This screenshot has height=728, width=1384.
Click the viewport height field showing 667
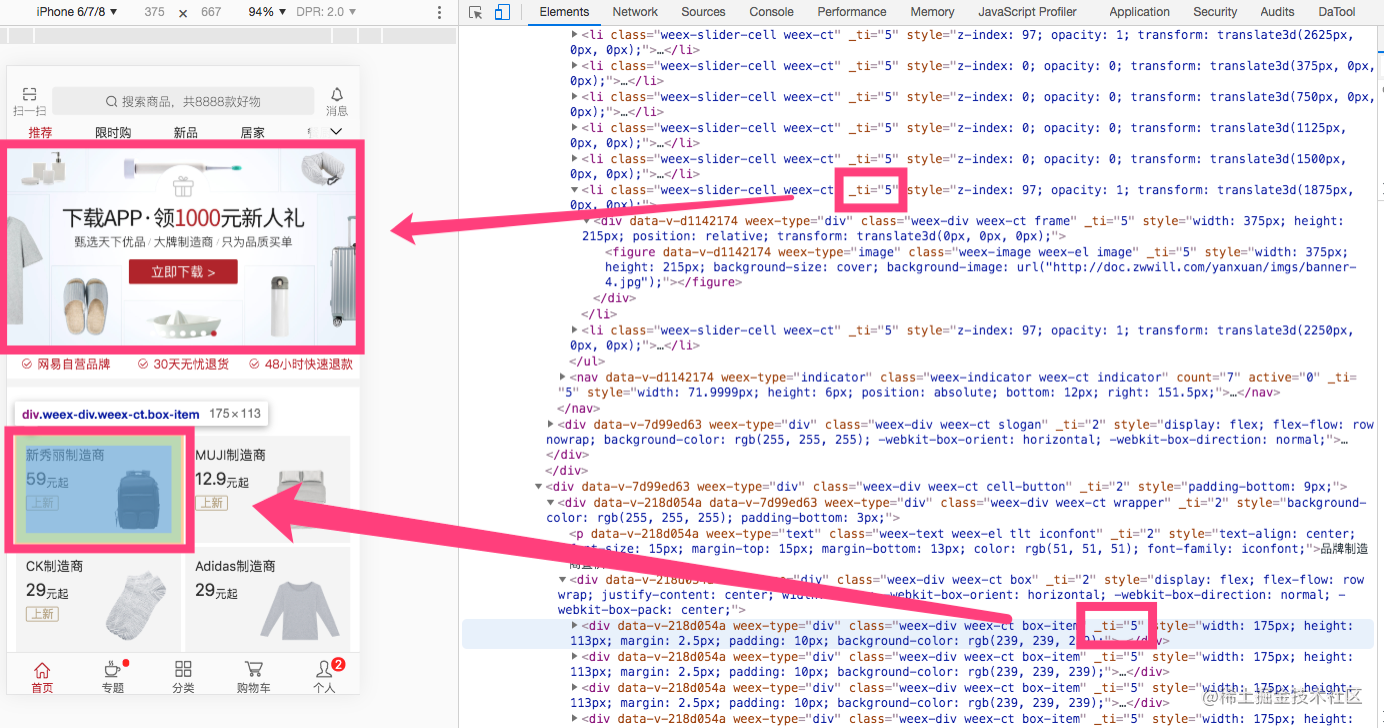[x=211, y=12]
